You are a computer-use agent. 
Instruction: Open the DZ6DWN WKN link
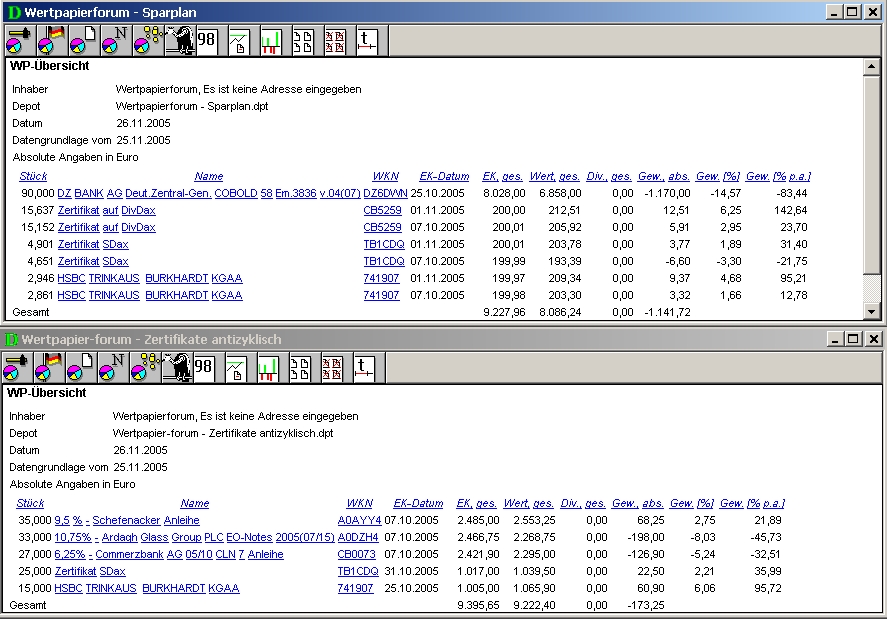pos(385,193)
